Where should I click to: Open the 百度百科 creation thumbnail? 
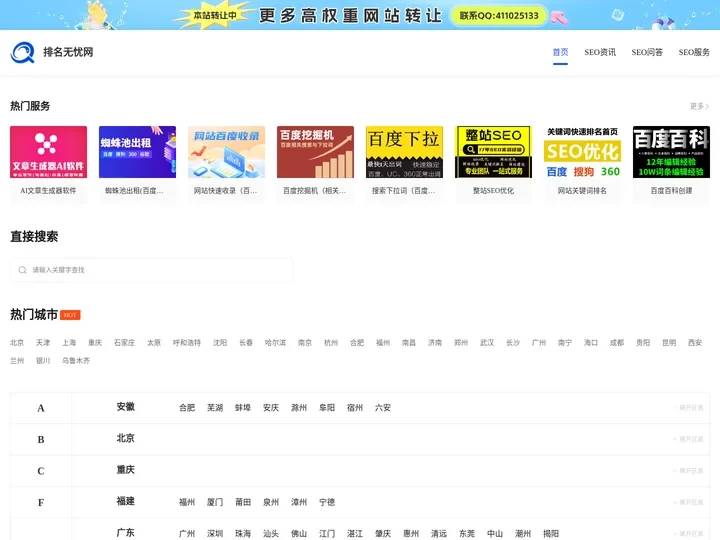671,152
